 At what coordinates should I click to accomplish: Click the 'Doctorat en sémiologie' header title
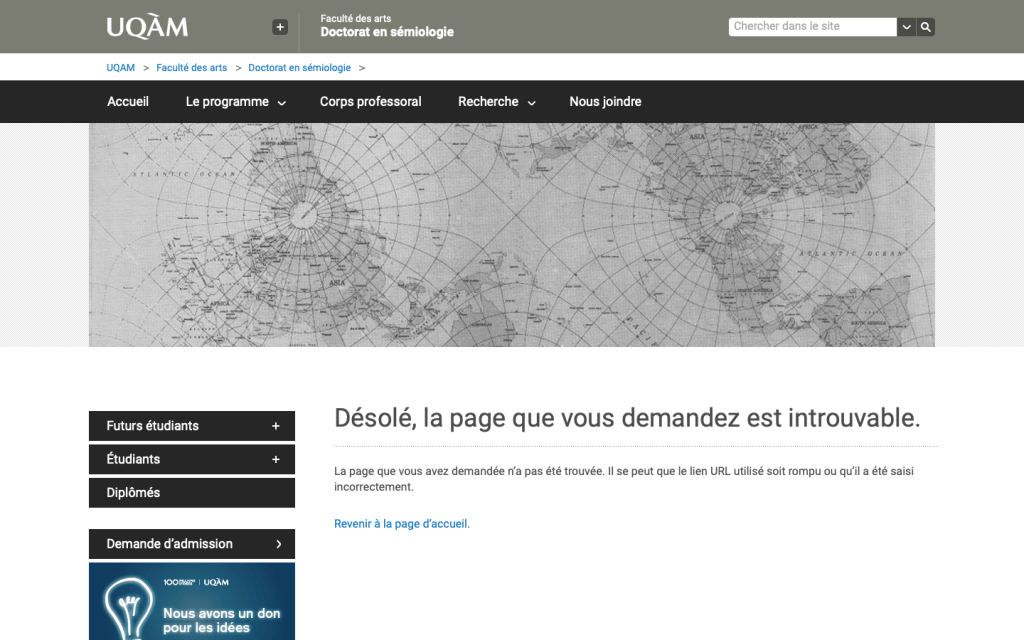[x=386, y=32]
